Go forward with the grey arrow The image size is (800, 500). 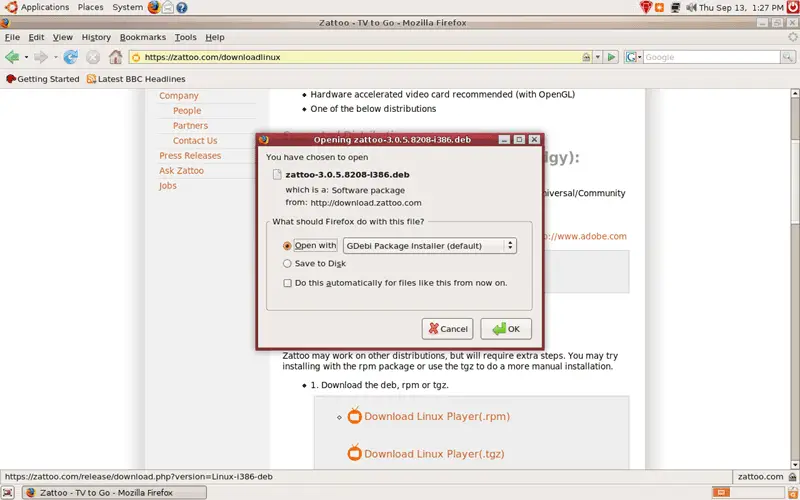(41, 57)
